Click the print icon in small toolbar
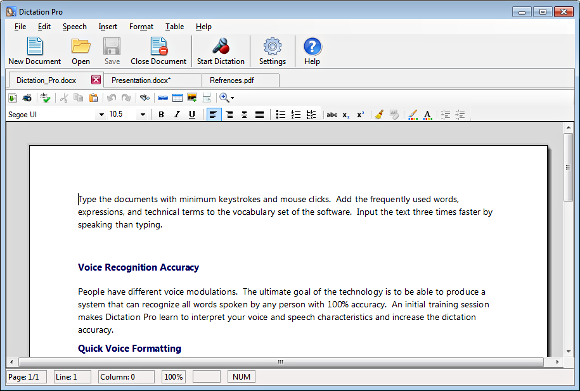 [x=27, y=98]
